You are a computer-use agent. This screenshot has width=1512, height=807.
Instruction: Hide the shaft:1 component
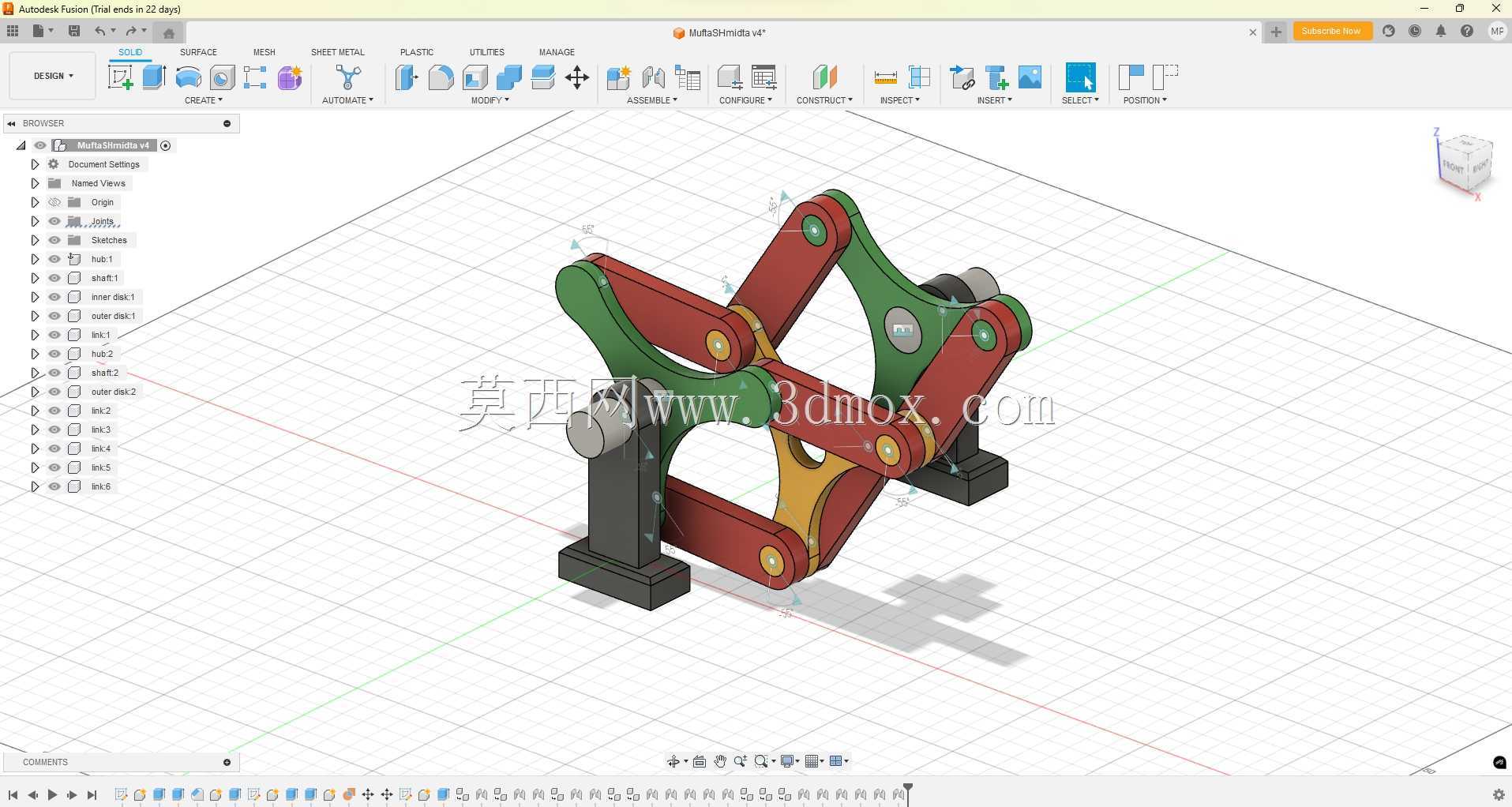pos(54,278)
